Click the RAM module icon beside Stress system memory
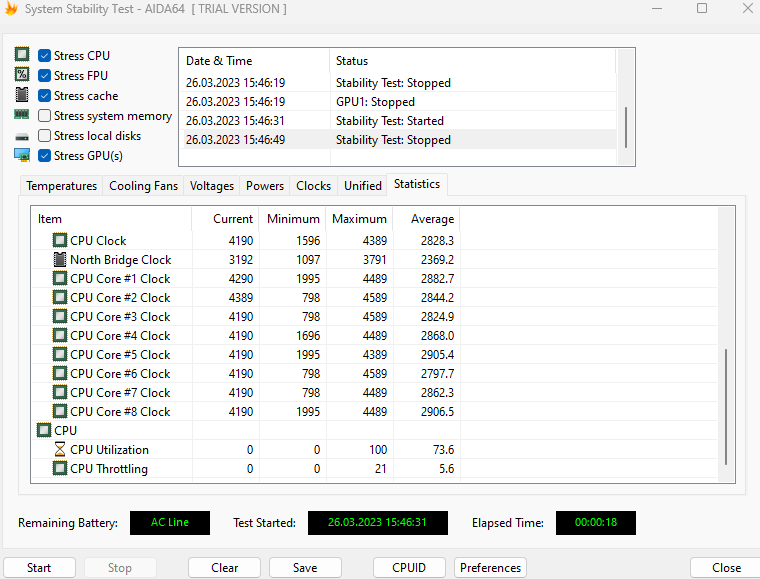The image size is (760, 579). pyautogui.click(x=22, y=115)
